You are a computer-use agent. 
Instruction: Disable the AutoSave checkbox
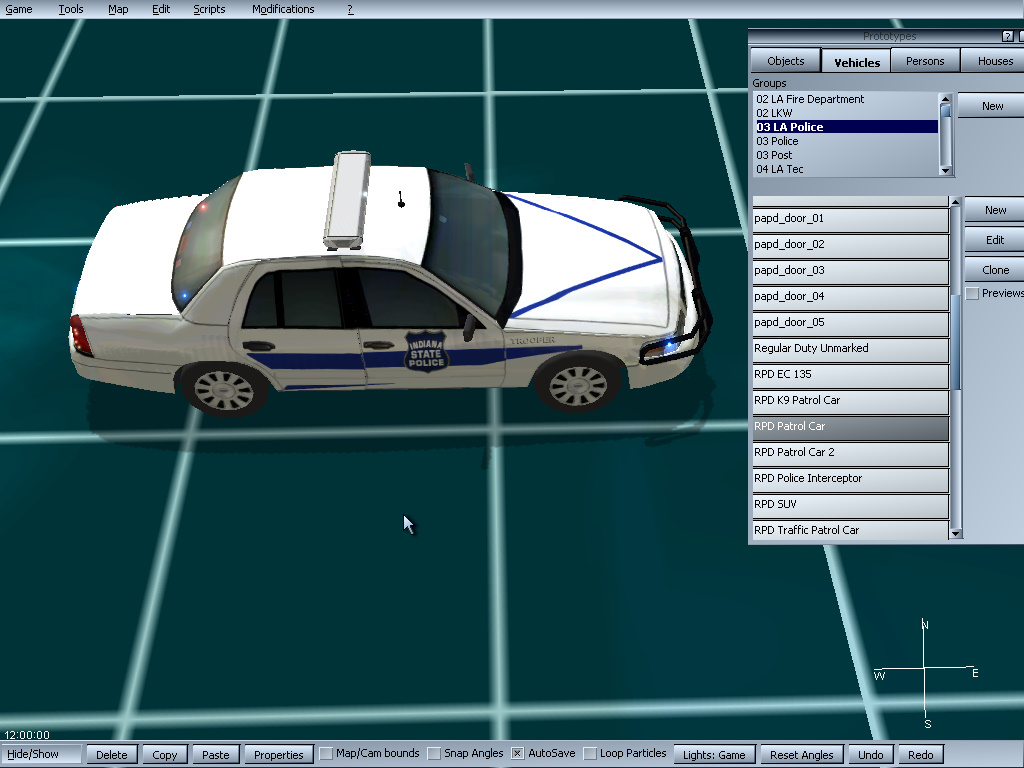click(x=517, y=754)
